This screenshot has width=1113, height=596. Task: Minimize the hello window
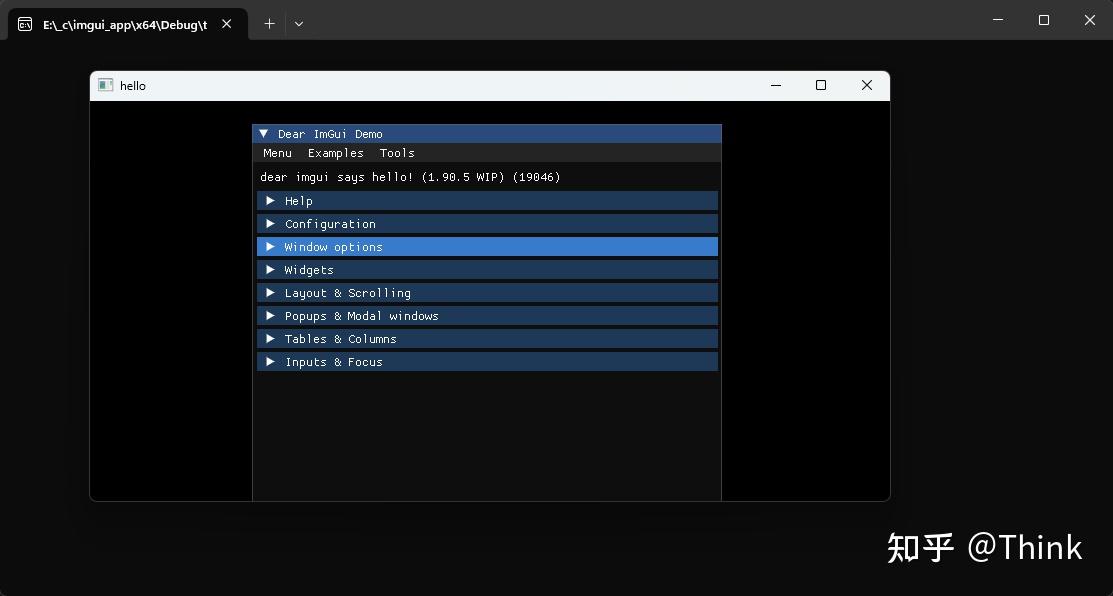click(775, 85)
